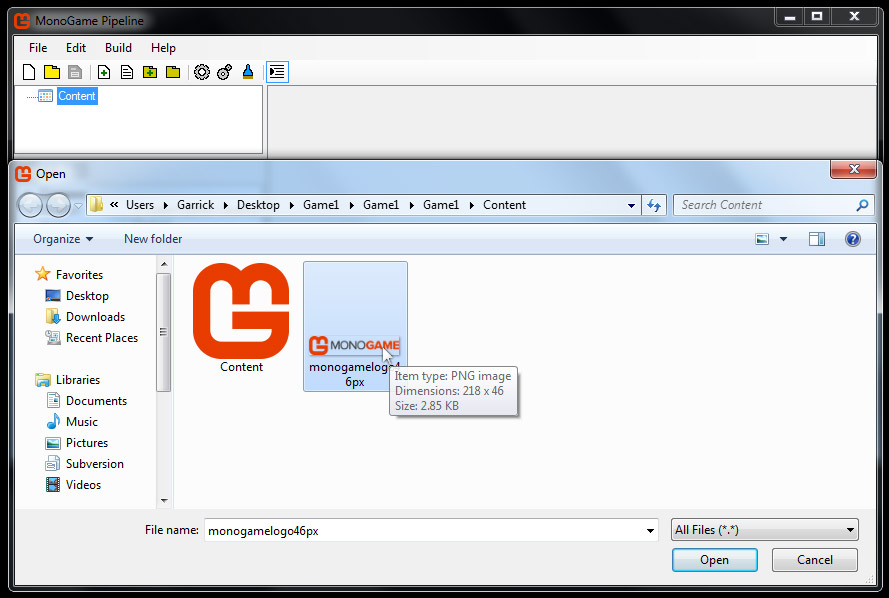Click the Add Existing Item icon

point(127,72)
